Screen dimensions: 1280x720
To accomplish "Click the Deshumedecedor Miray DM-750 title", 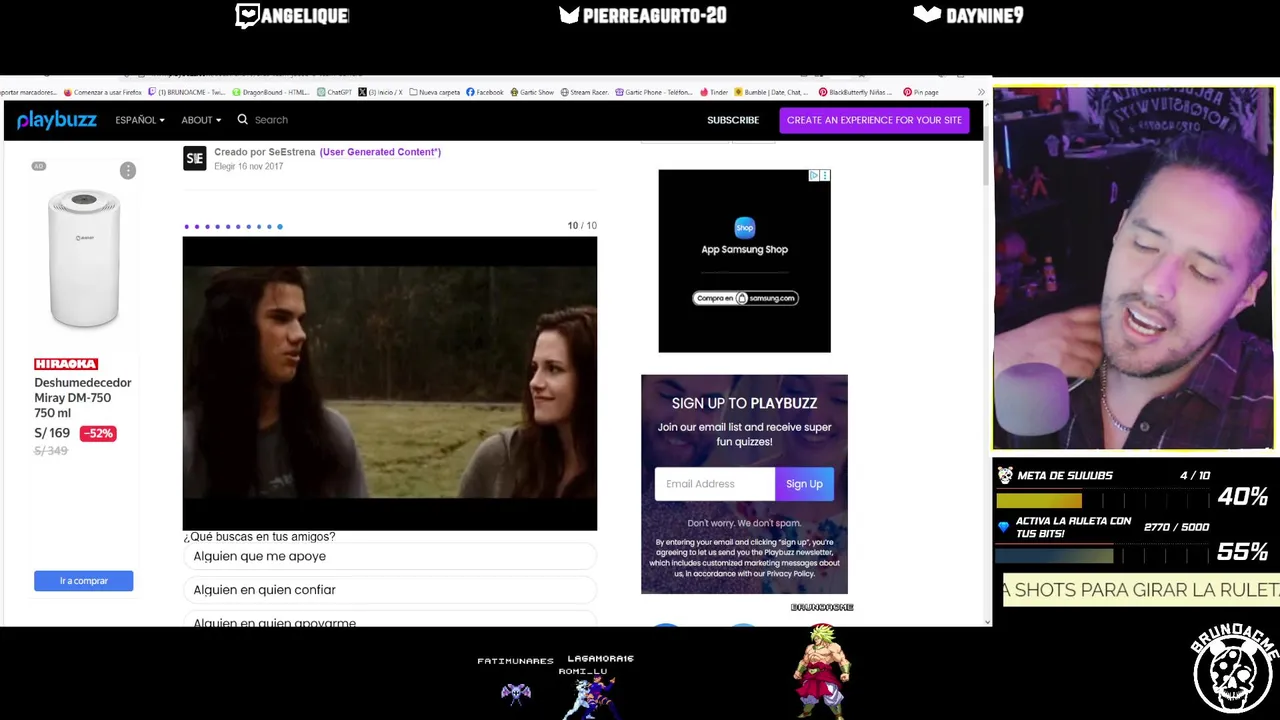I will pos(83,397).
